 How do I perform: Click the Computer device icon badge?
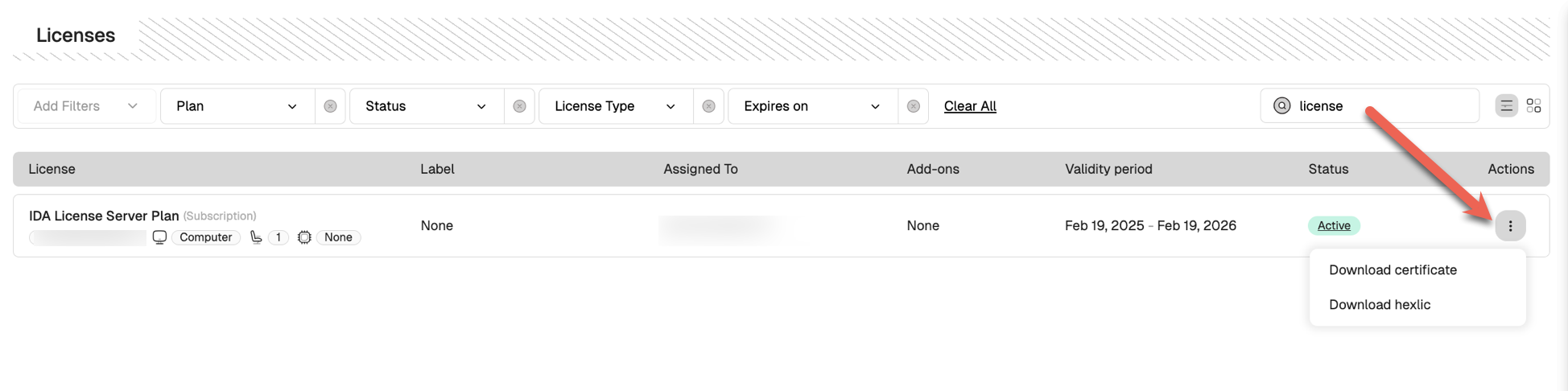click(x=160, y=237)
